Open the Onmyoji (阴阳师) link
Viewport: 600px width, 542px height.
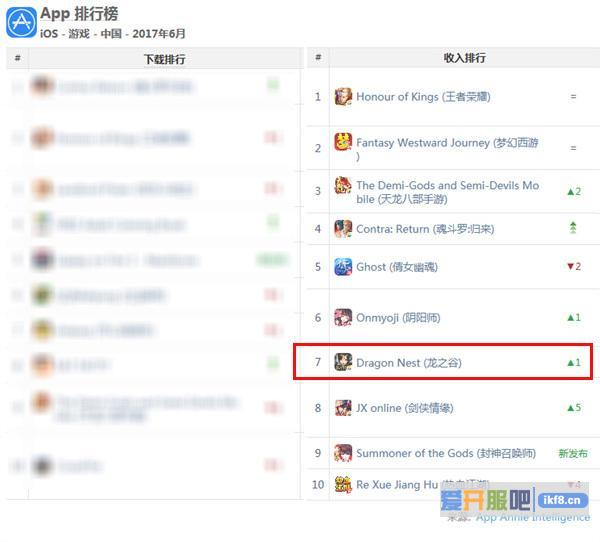click(x=398, y=318)
